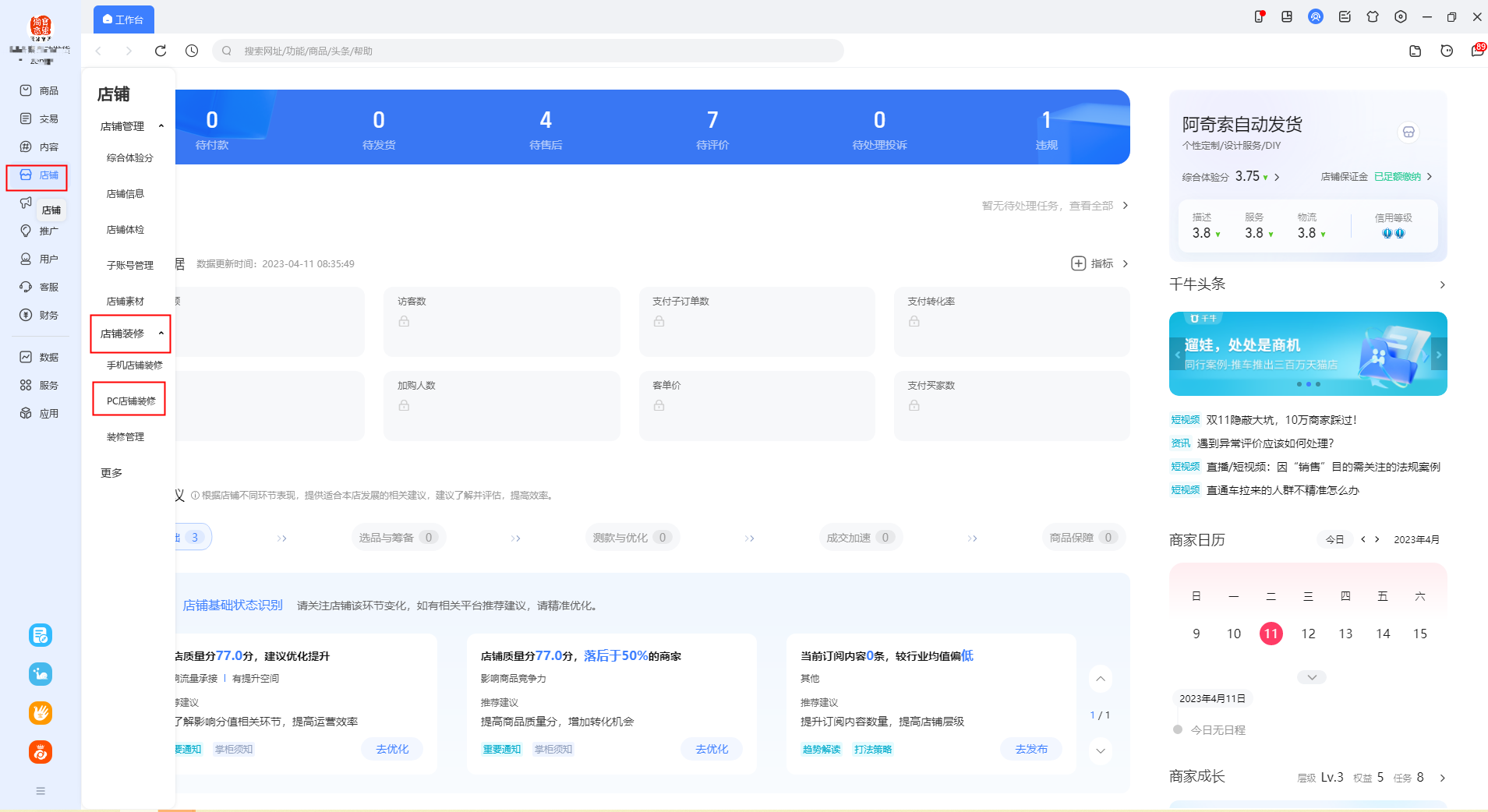Select PC店铺装修 menu item

[x=131, y=401]
